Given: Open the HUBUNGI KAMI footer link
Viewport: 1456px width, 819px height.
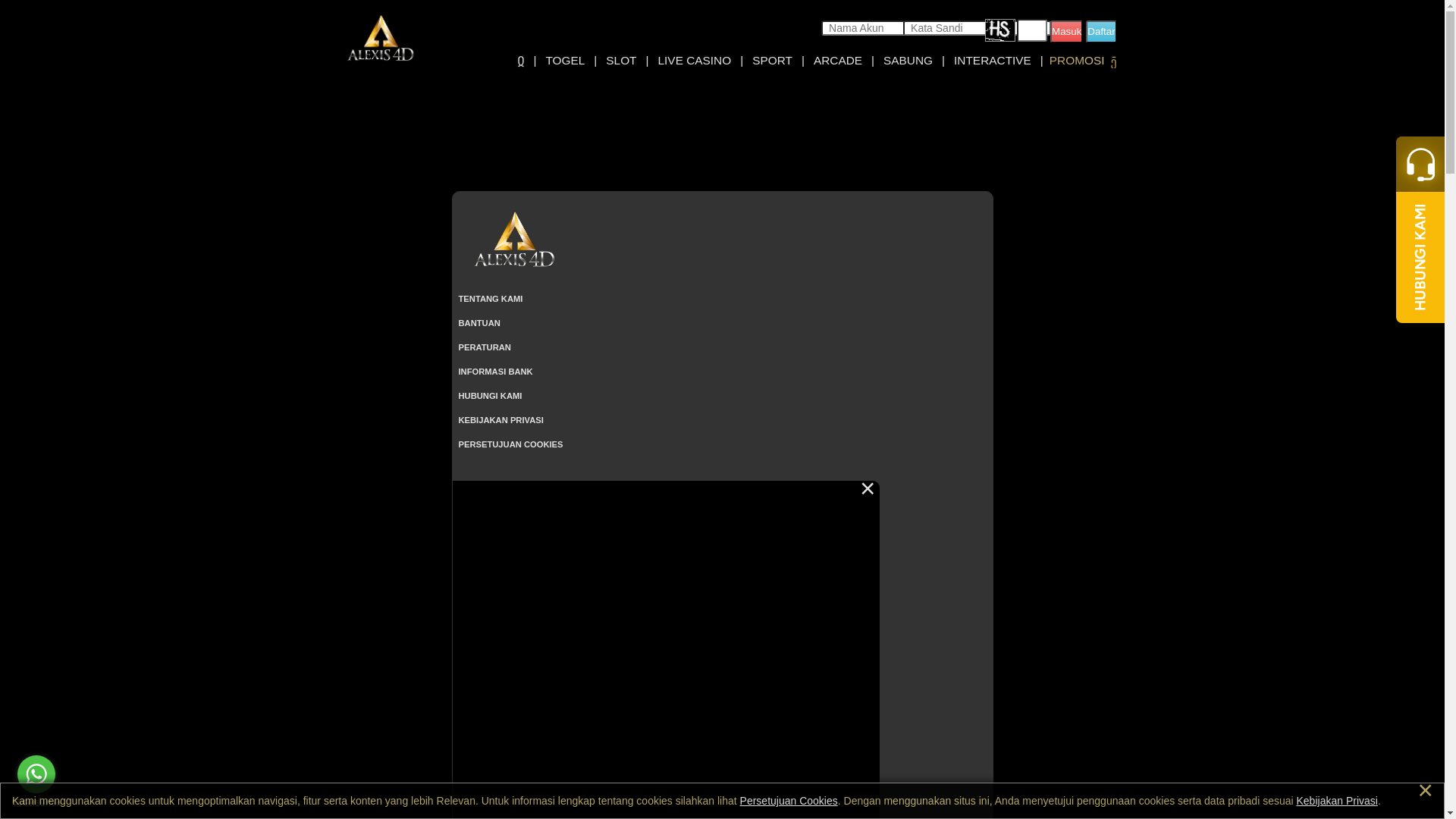Looking at the screenshot, I should pos(490,396).
